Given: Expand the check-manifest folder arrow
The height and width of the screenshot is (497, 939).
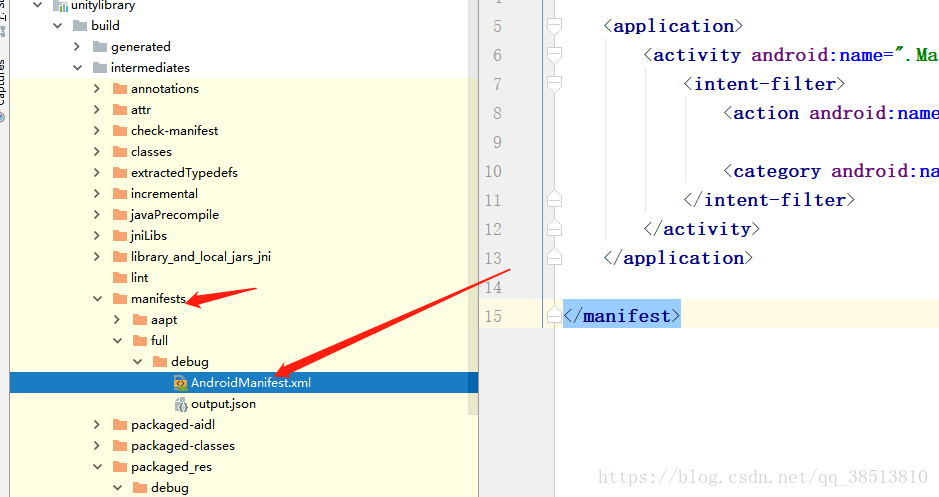Looking at the screenshot, I should [97, 131].
